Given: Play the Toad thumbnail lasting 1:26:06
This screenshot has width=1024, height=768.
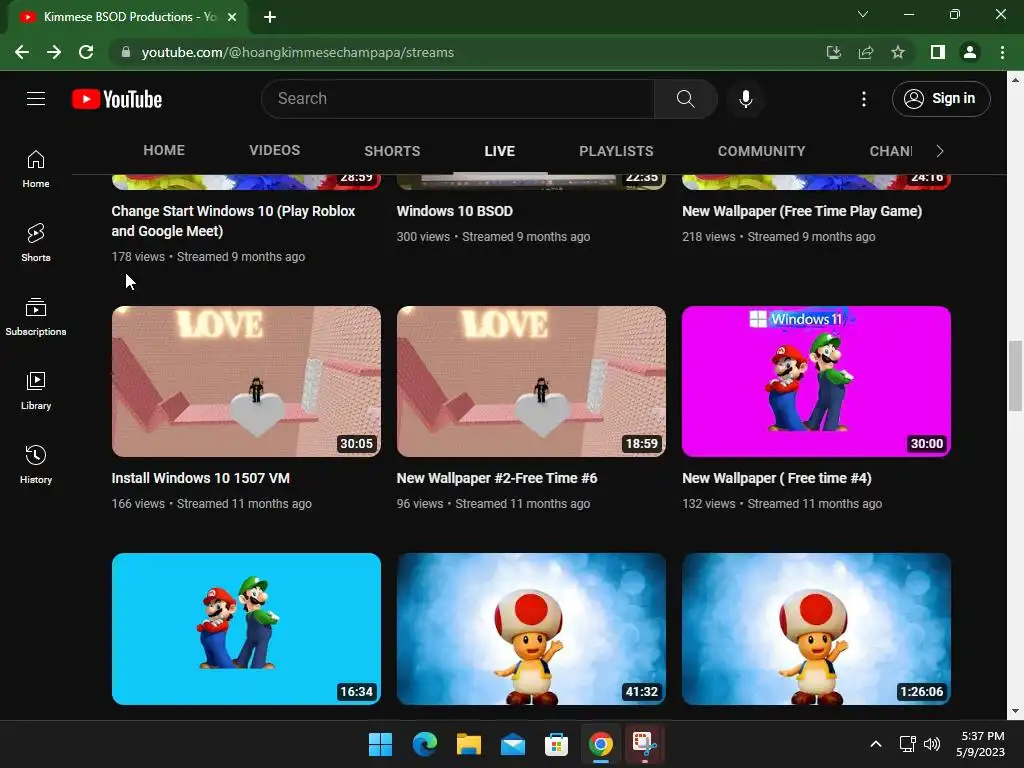Looking at the screenshot, I should point(816,629).
